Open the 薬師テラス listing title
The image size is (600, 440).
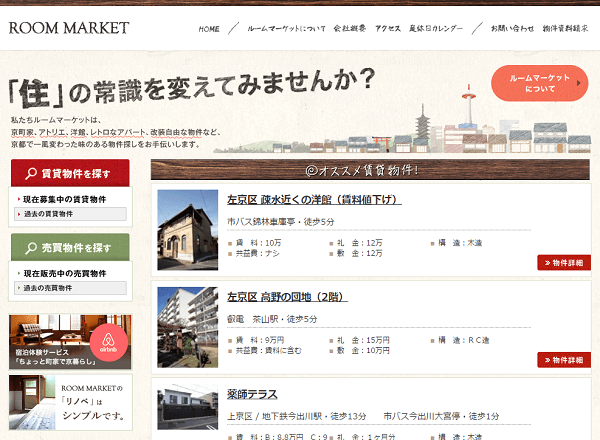coord(252,394)
